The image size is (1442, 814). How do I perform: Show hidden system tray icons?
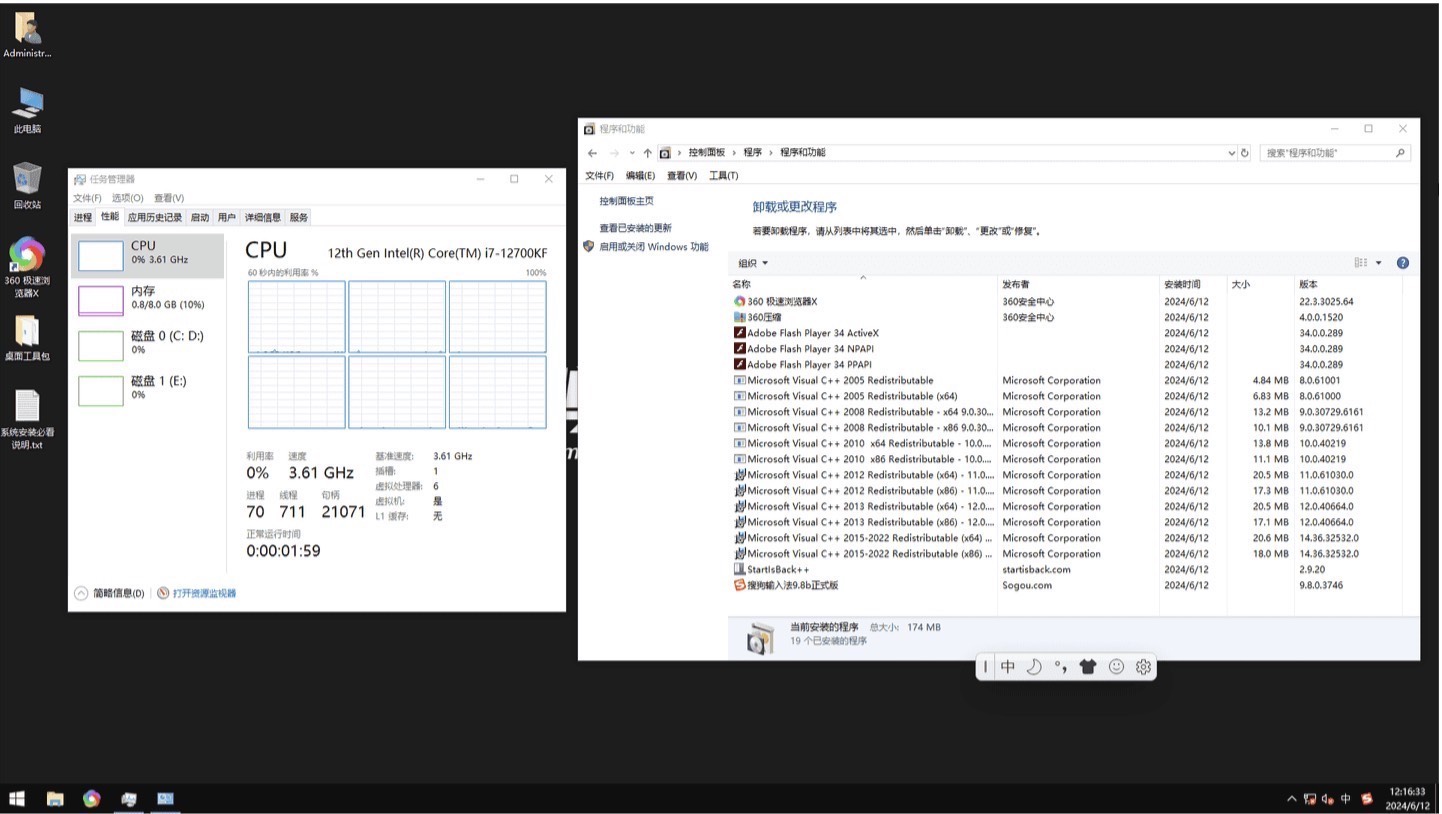pyautogui.click(x=1291, y=799)
